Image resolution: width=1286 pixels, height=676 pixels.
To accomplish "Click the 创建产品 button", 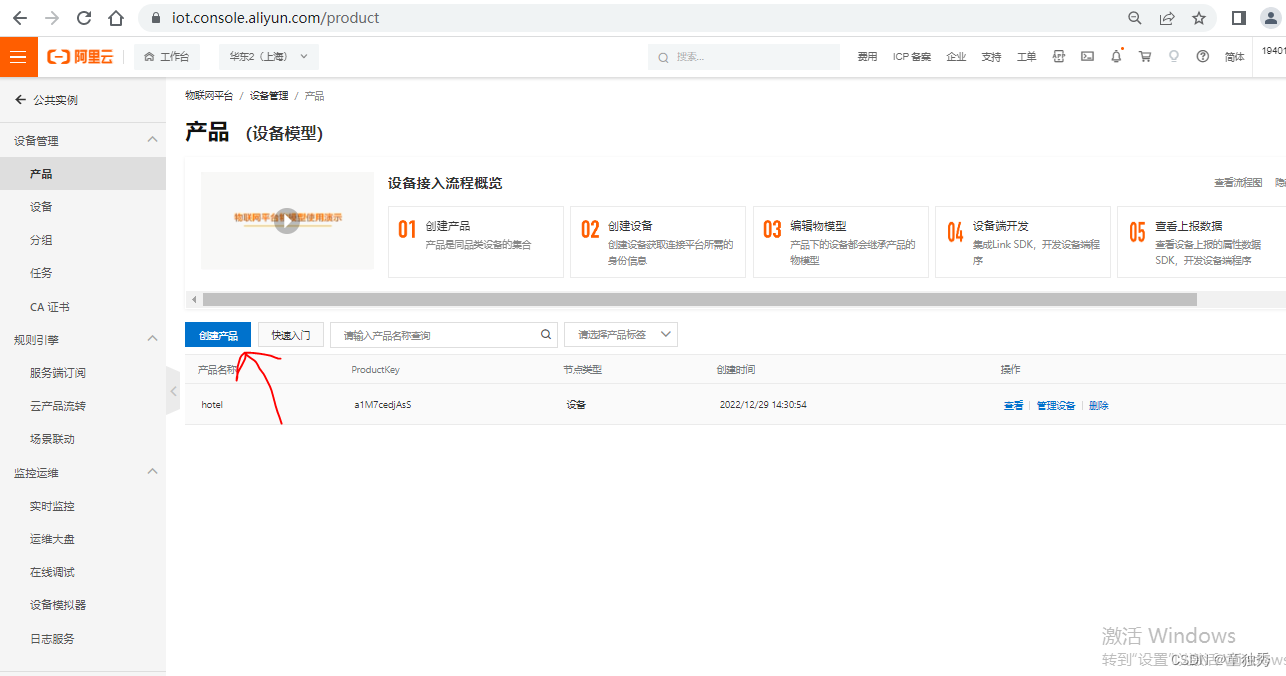I will point(217,334).
